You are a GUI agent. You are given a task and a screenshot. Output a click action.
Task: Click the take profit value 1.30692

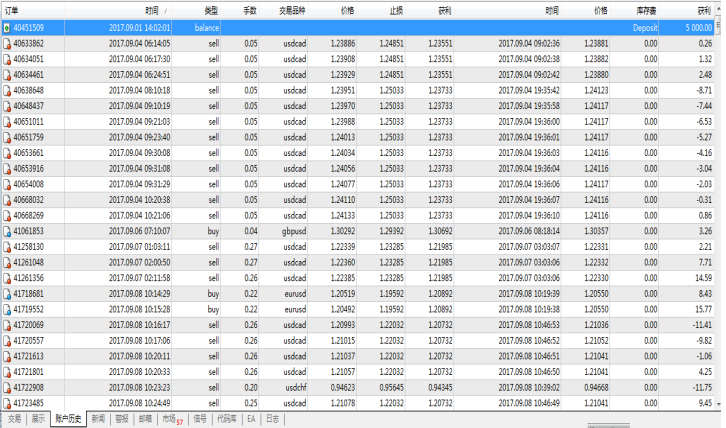pyautogui.click(x=440, y=231)
